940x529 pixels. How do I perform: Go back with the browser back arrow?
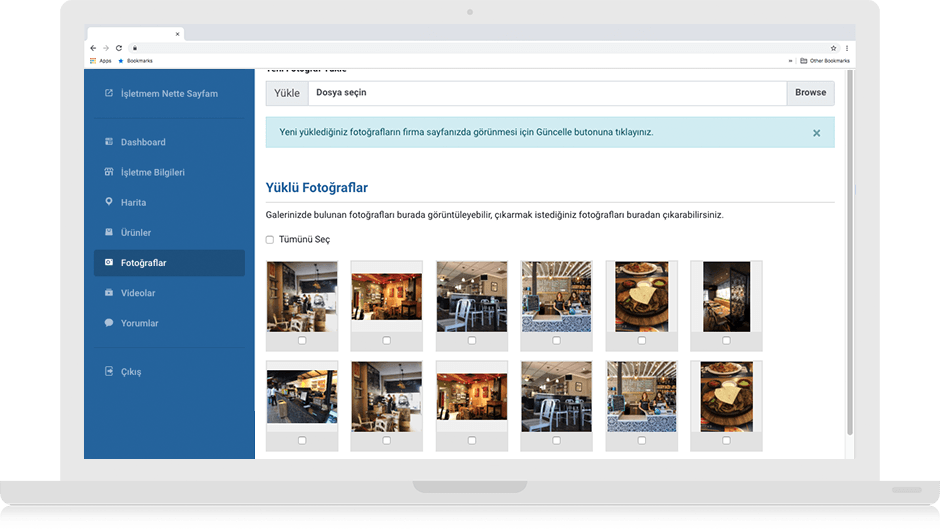click(x=93, y=48)
